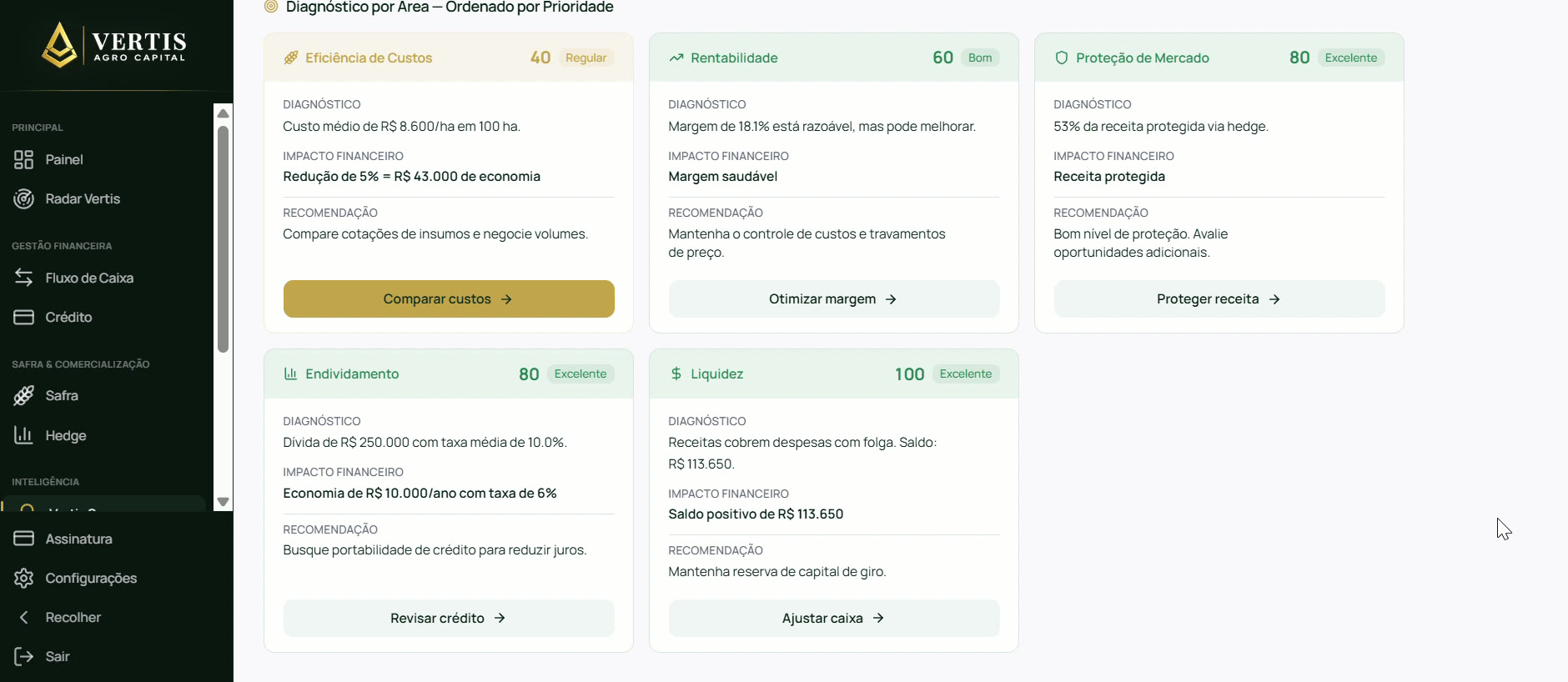
Task: Click the Diagnóstico por Área heading icon
Action: [x=271, y=7]
